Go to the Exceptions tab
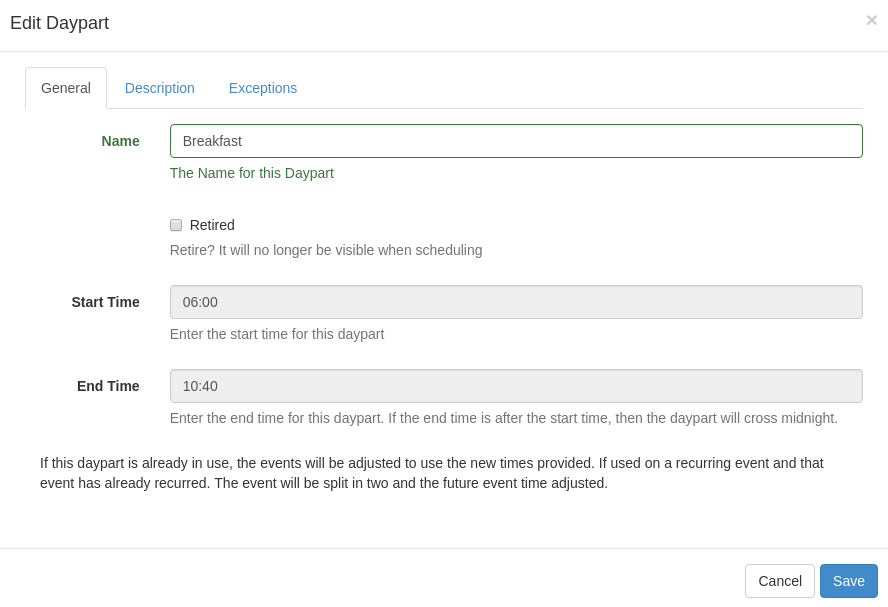Viewport: 888px width, 607px height. tap(263, 88)
